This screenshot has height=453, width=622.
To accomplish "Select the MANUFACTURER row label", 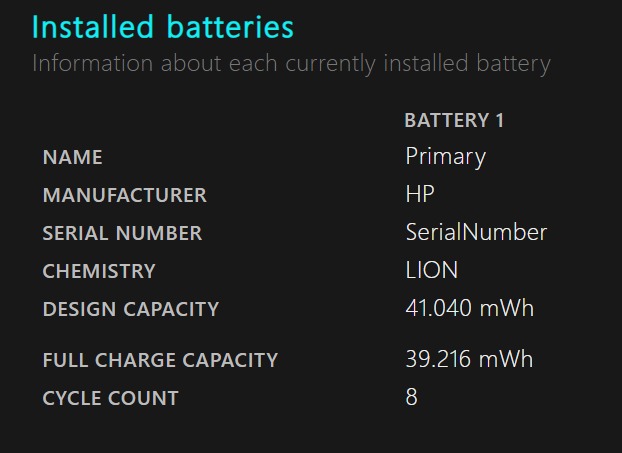I will click(124, 196).
